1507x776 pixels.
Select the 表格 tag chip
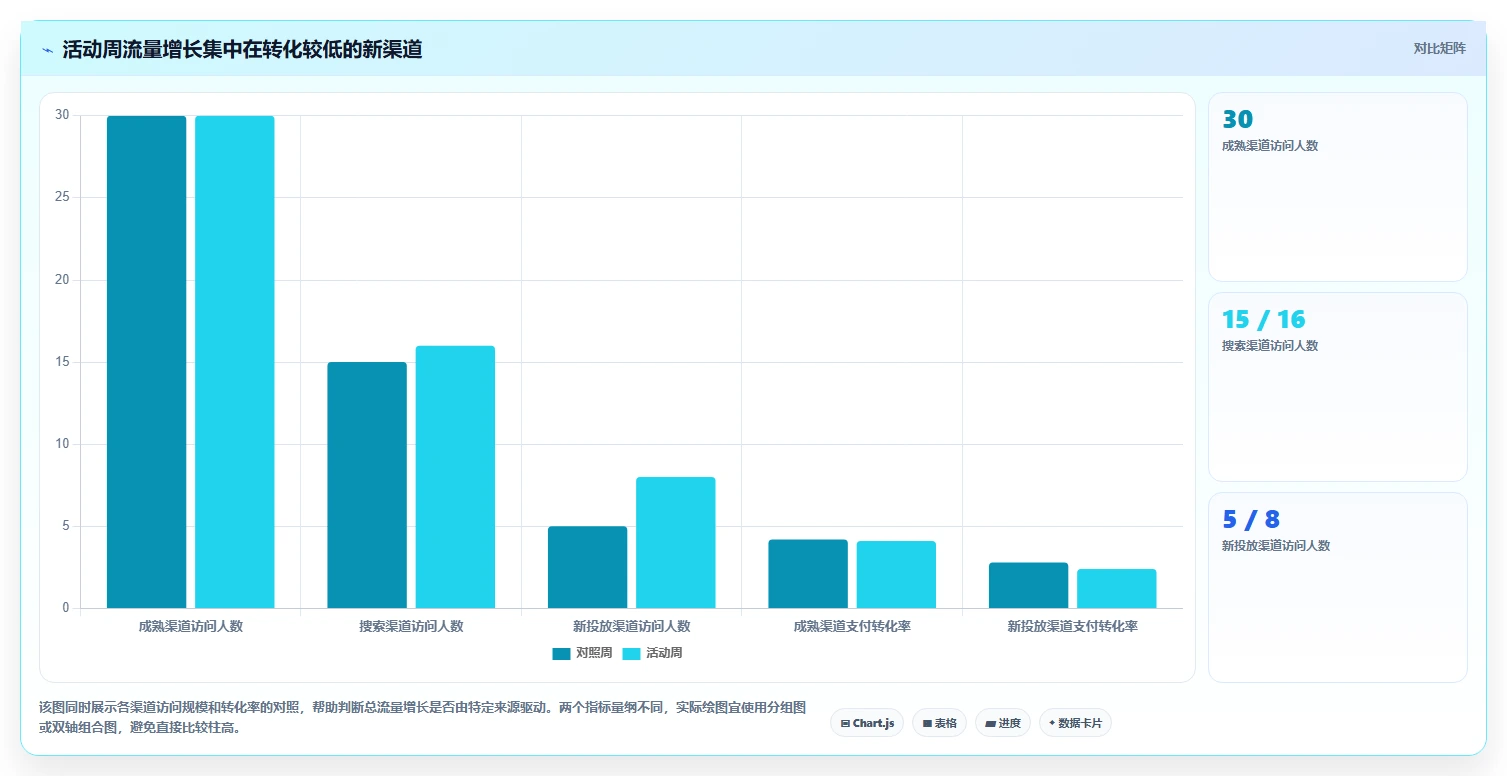(x=939, y=722)
